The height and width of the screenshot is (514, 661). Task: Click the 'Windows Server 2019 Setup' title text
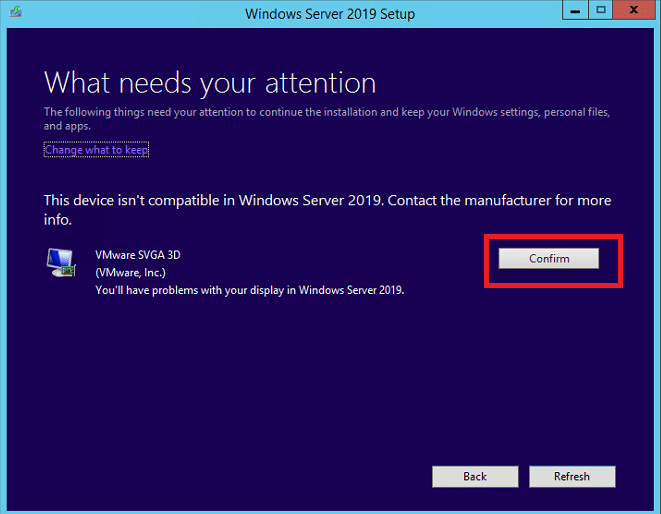(x=330, y=14)
